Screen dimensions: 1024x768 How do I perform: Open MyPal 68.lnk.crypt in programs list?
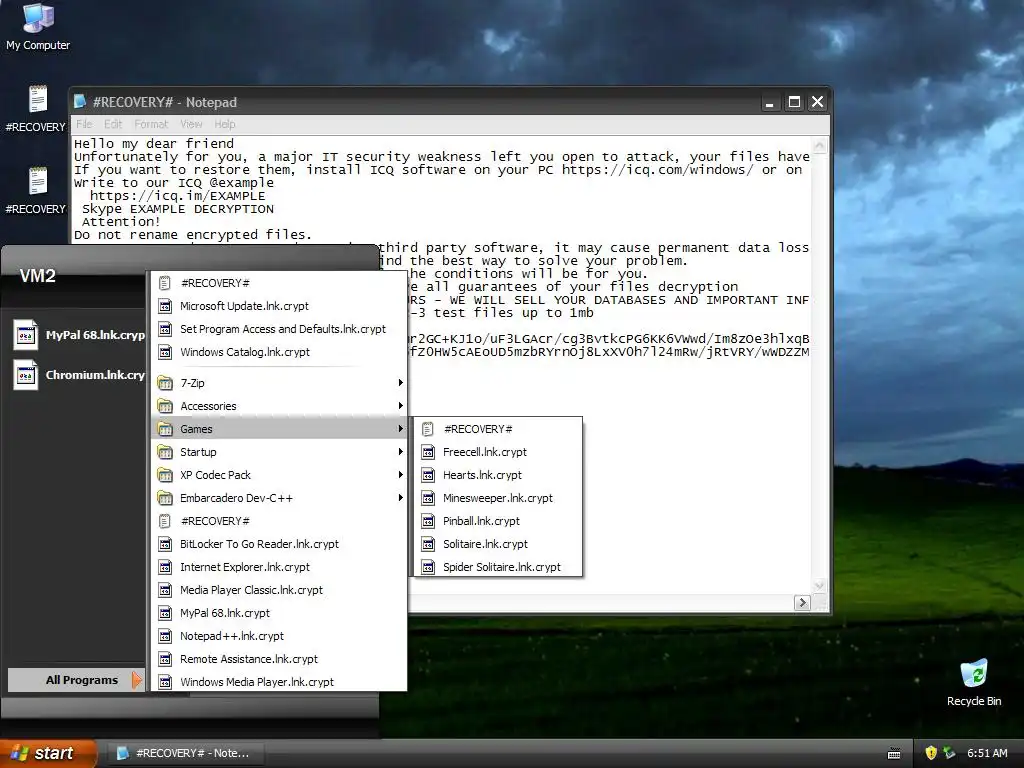pyautogui.click(x=279, y=613)
